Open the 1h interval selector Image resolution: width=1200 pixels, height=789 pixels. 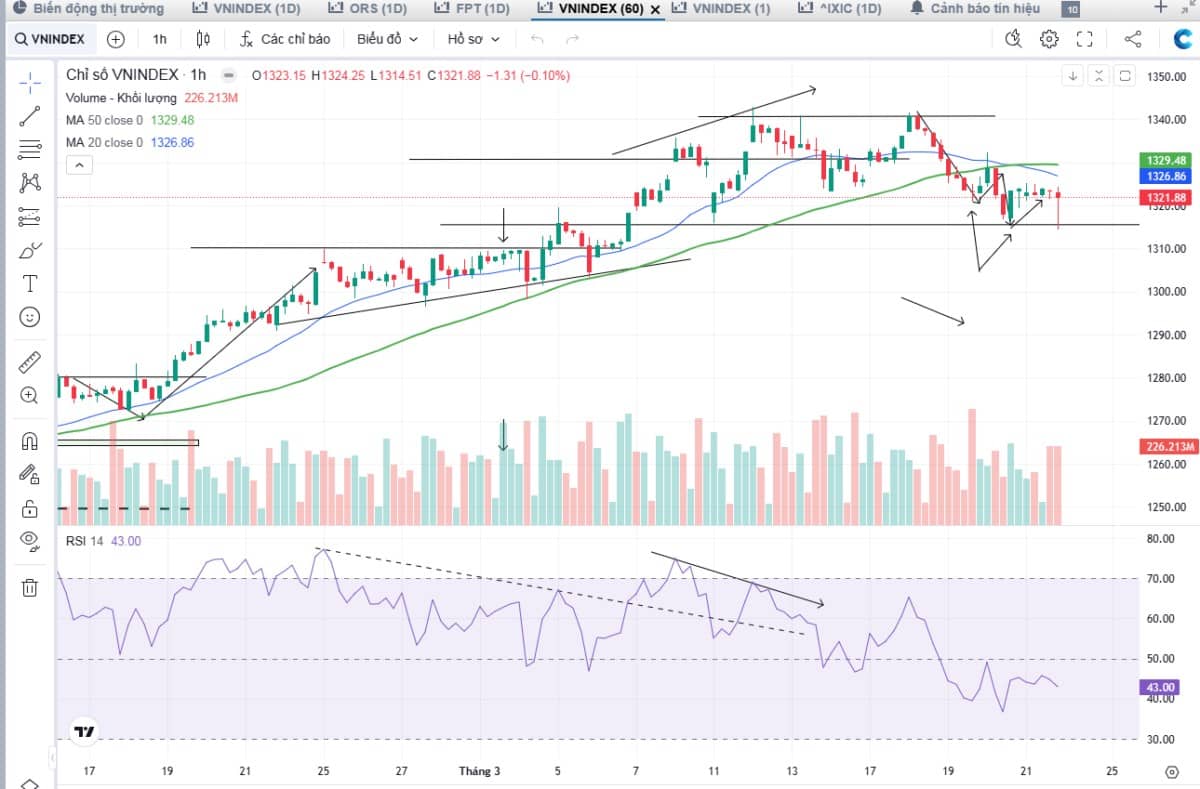[x=160, y=39]
